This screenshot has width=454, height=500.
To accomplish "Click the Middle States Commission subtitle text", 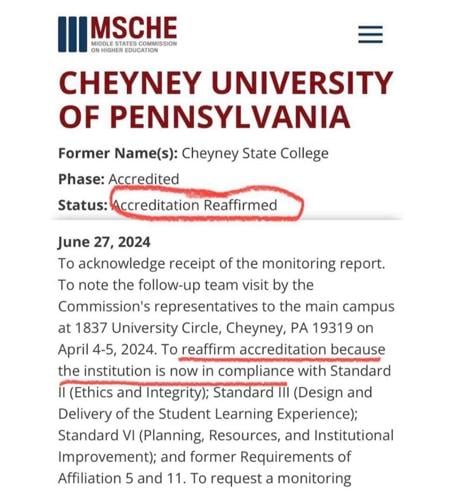I will tap(134, 47).
